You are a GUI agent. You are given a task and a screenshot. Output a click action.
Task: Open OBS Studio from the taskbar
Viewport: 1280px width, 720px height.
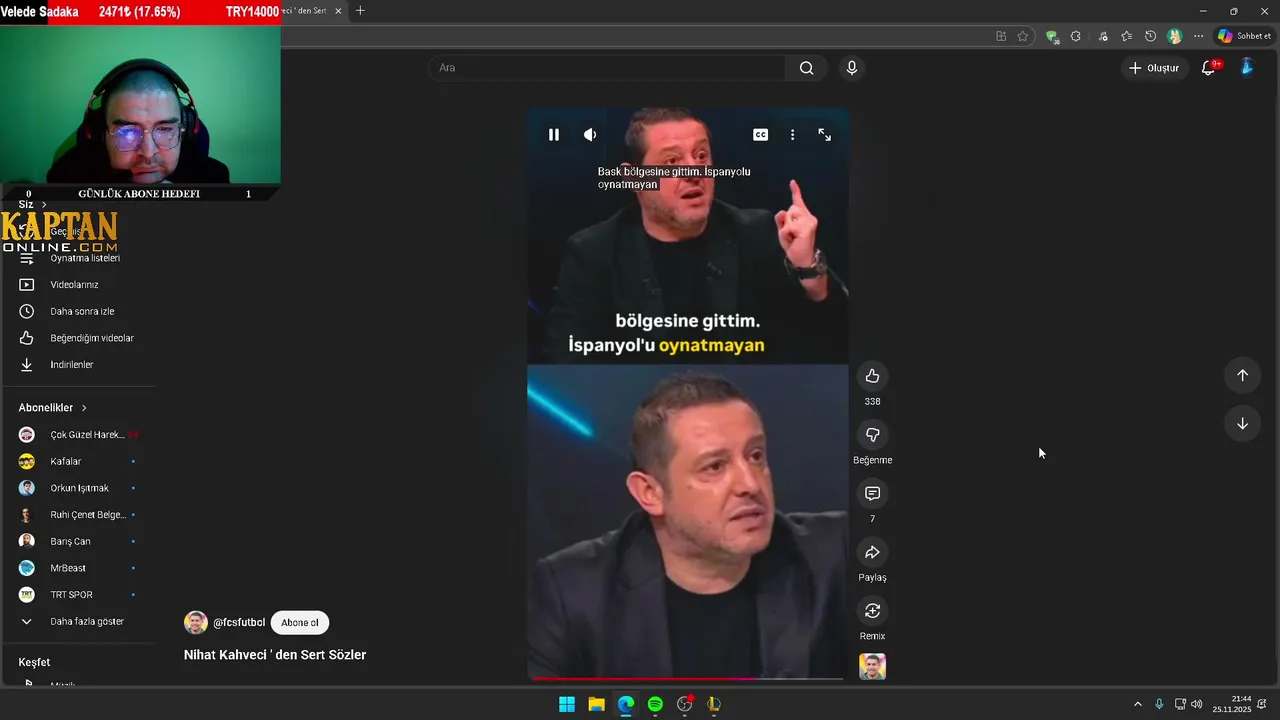(685, 704)
